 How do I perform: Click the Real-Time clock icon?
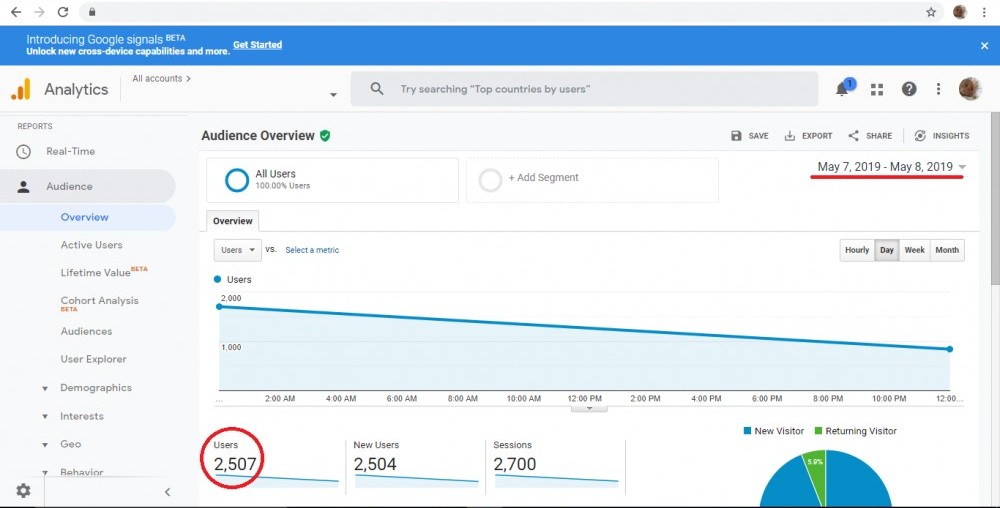click(24, 152)
